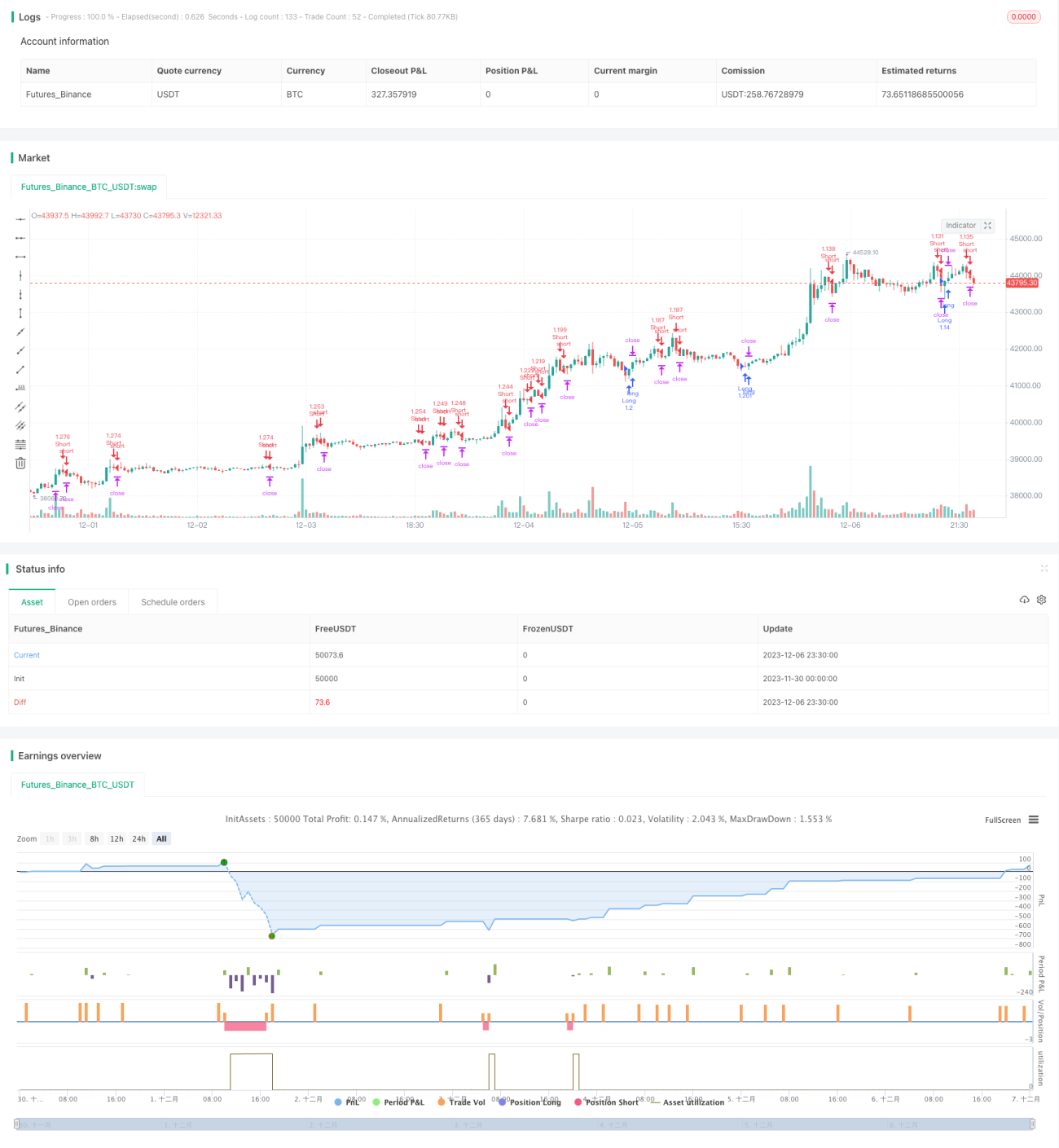This screenshot has height=1148, width=1059.
Task: Expand the Indicator panel on chart
Action: 988,226
